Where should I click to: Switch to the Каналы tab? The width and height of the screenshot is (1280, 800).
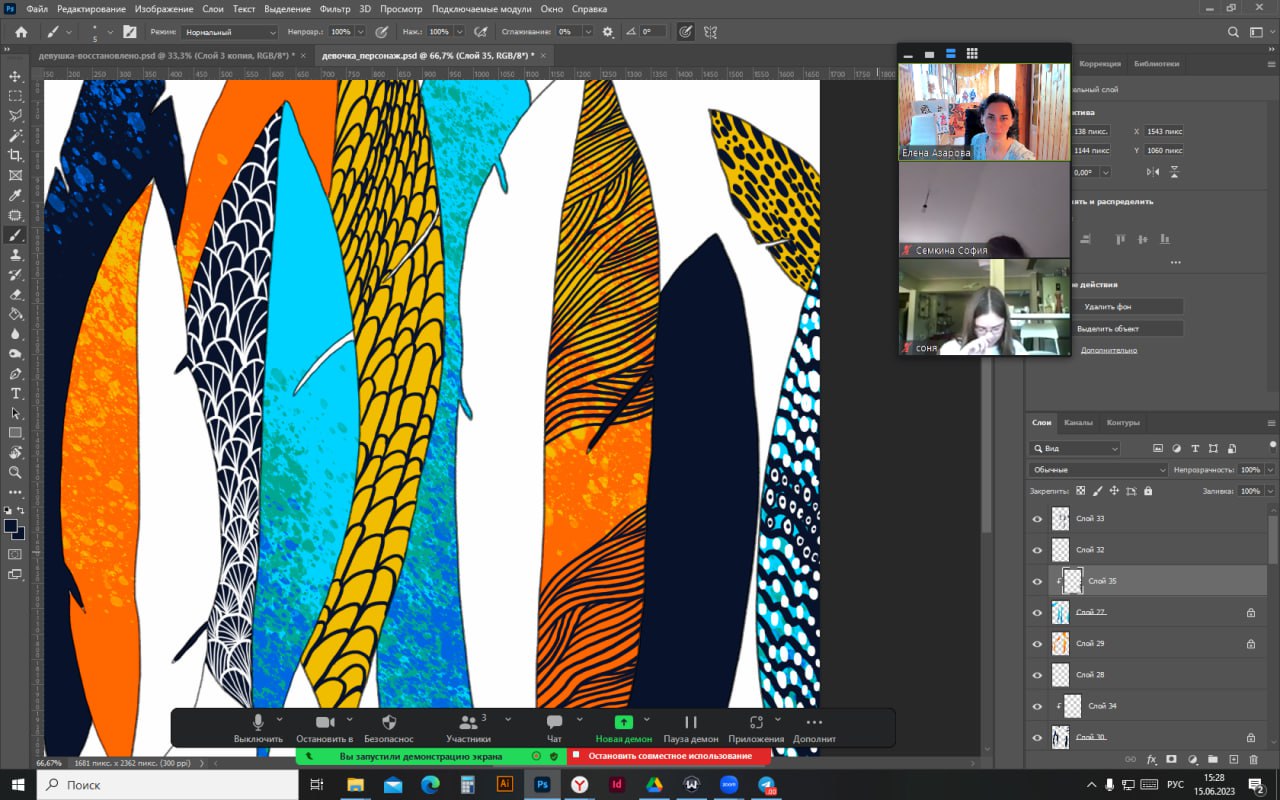[1078, 423]
